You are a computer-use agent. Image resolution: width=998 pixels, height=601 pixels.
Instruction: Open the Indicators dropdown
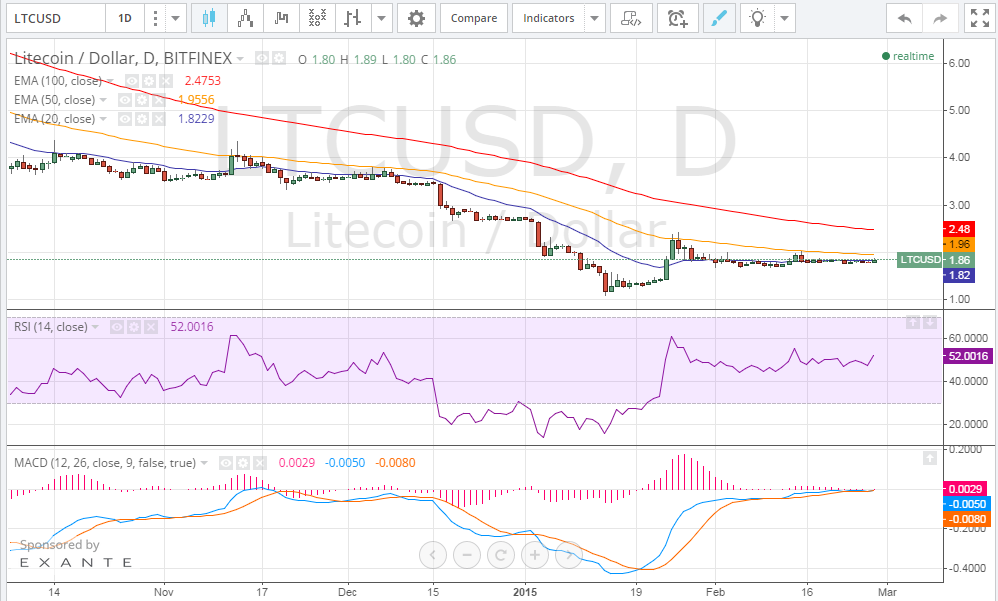[x=551, y=17]
